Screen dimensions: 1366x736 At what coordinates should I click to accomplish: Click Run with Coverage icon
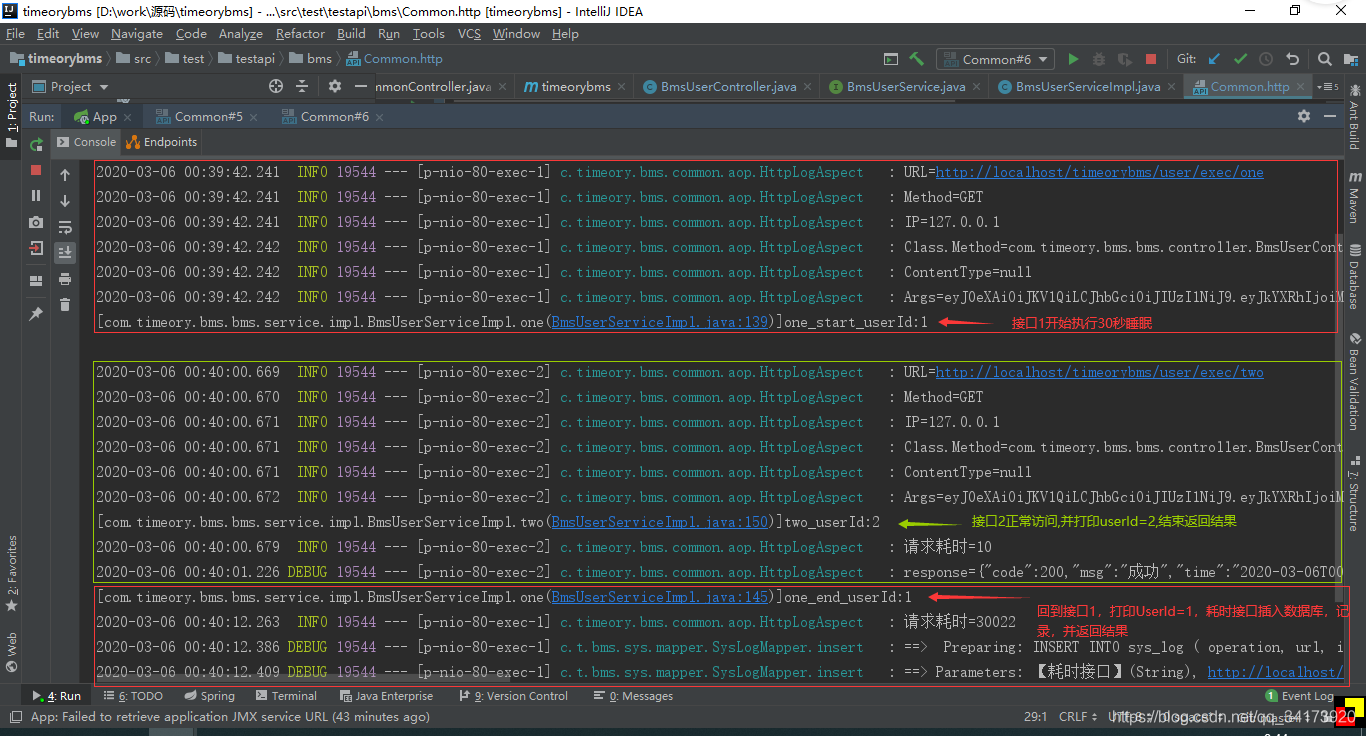pyautogui.click(x=1125, y=59)
